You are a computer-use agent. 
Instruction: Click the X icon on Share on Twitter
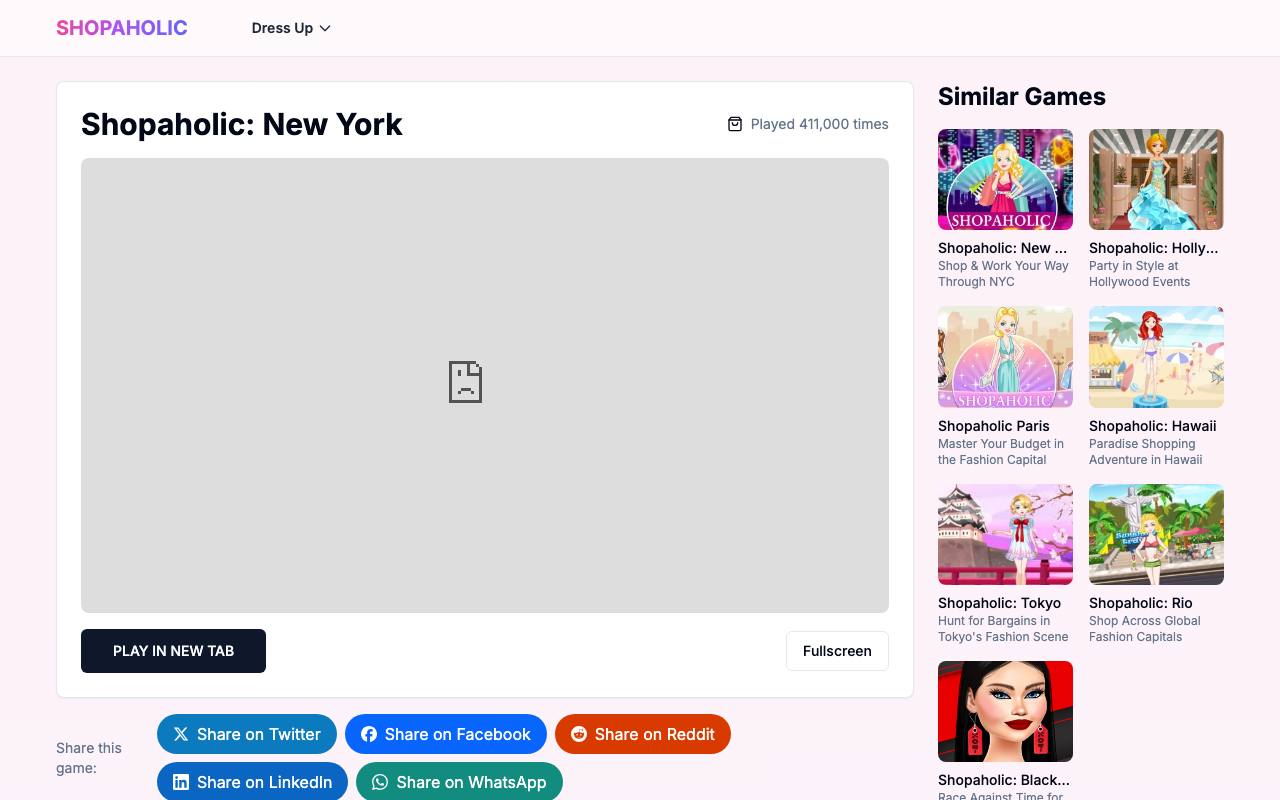181,734
